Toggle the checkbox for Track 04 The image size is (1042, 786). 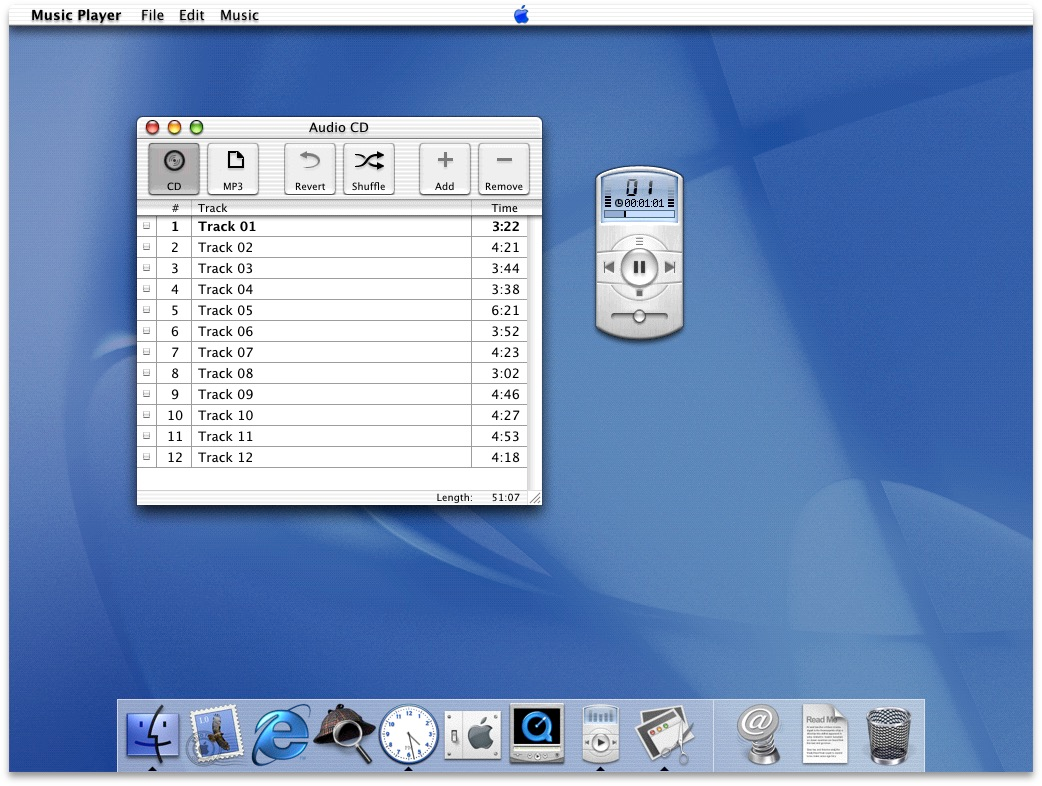pos(147,289)
